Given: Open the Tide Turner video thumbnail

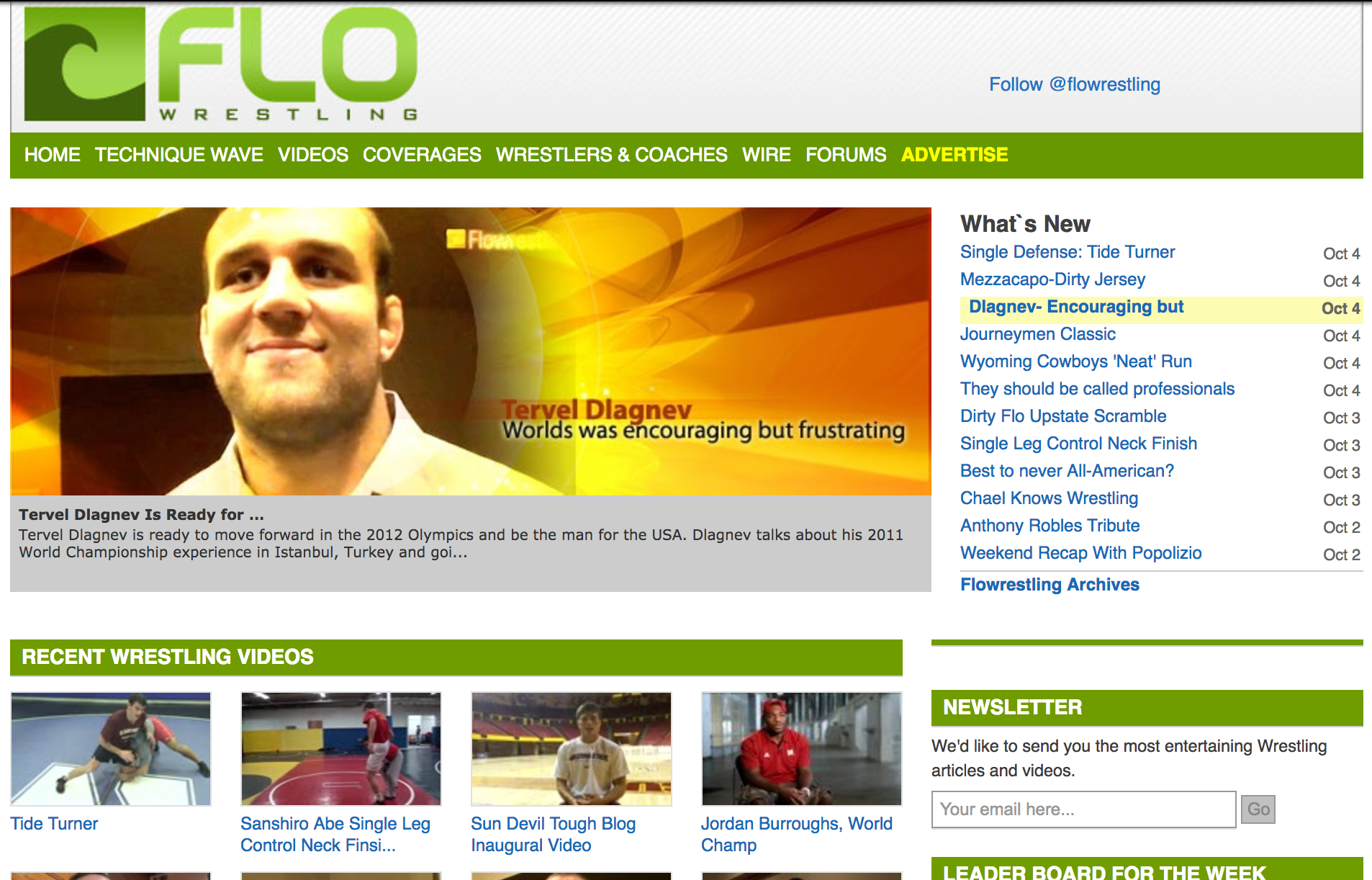Looking at the screenshot, I should click(111, 749).
